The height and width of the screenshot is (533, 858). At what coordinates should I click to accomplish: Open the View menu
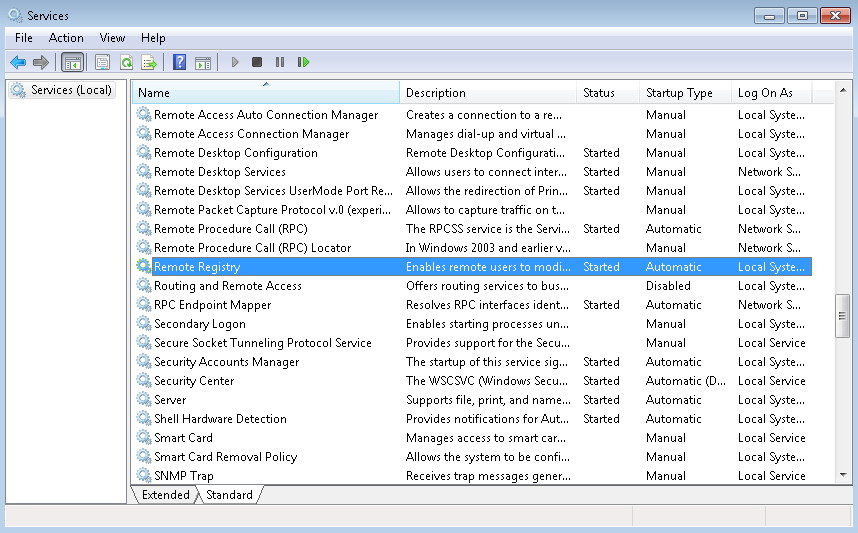(x=112, y=38)
